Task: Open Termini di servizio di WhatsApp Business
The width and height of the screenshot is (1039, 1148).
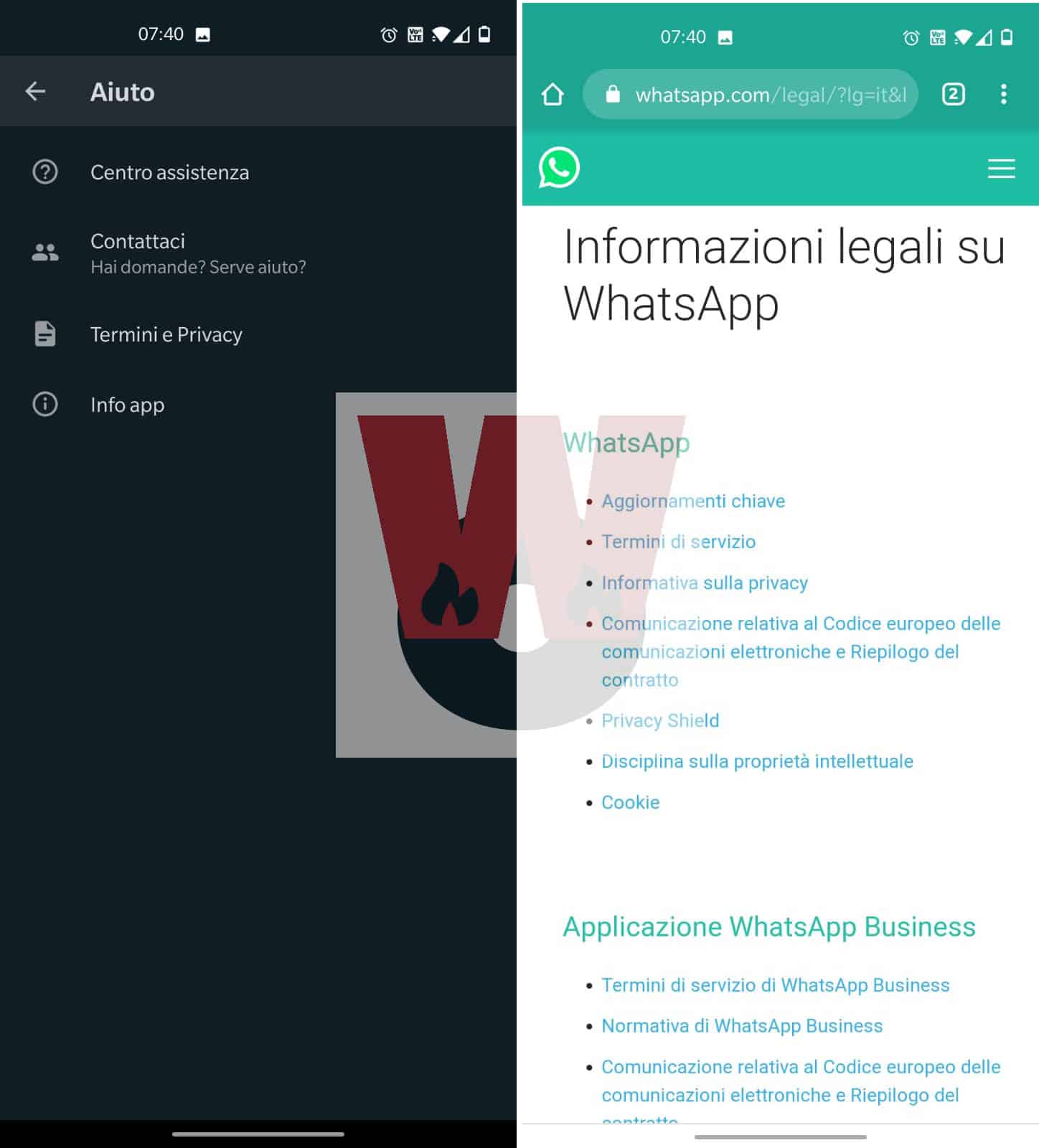Action: pyautogui.click(x=775, y=985)
